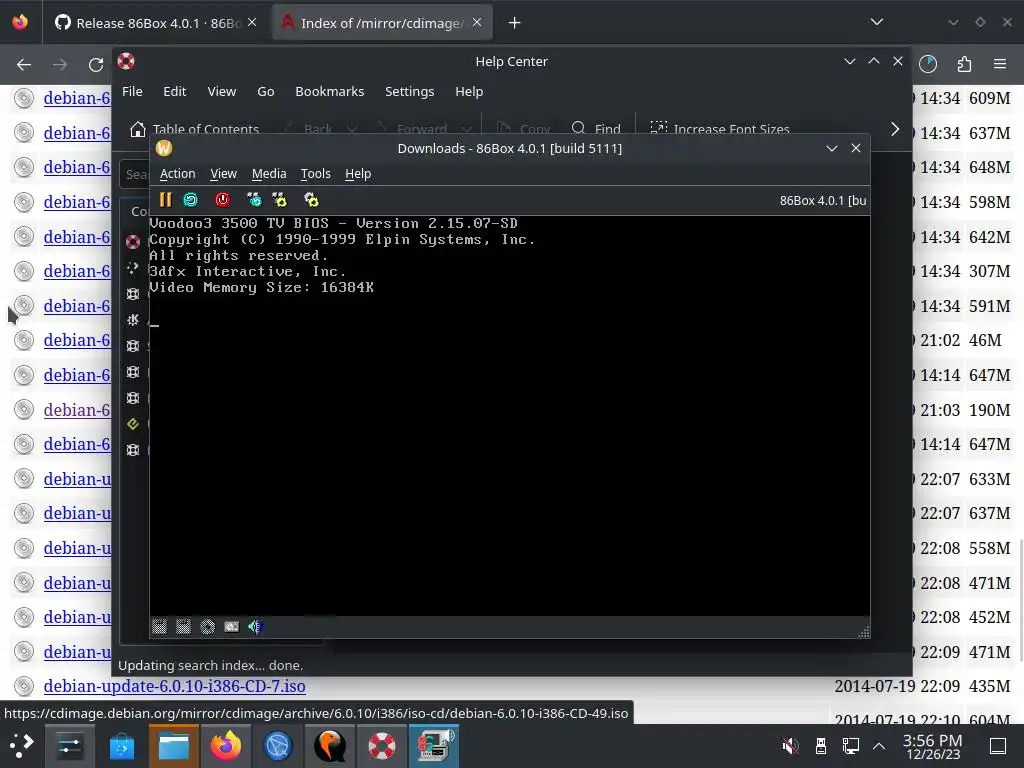Click 86Box window title icon
Screen dimensions: 1024x768
tap(164, 148)
